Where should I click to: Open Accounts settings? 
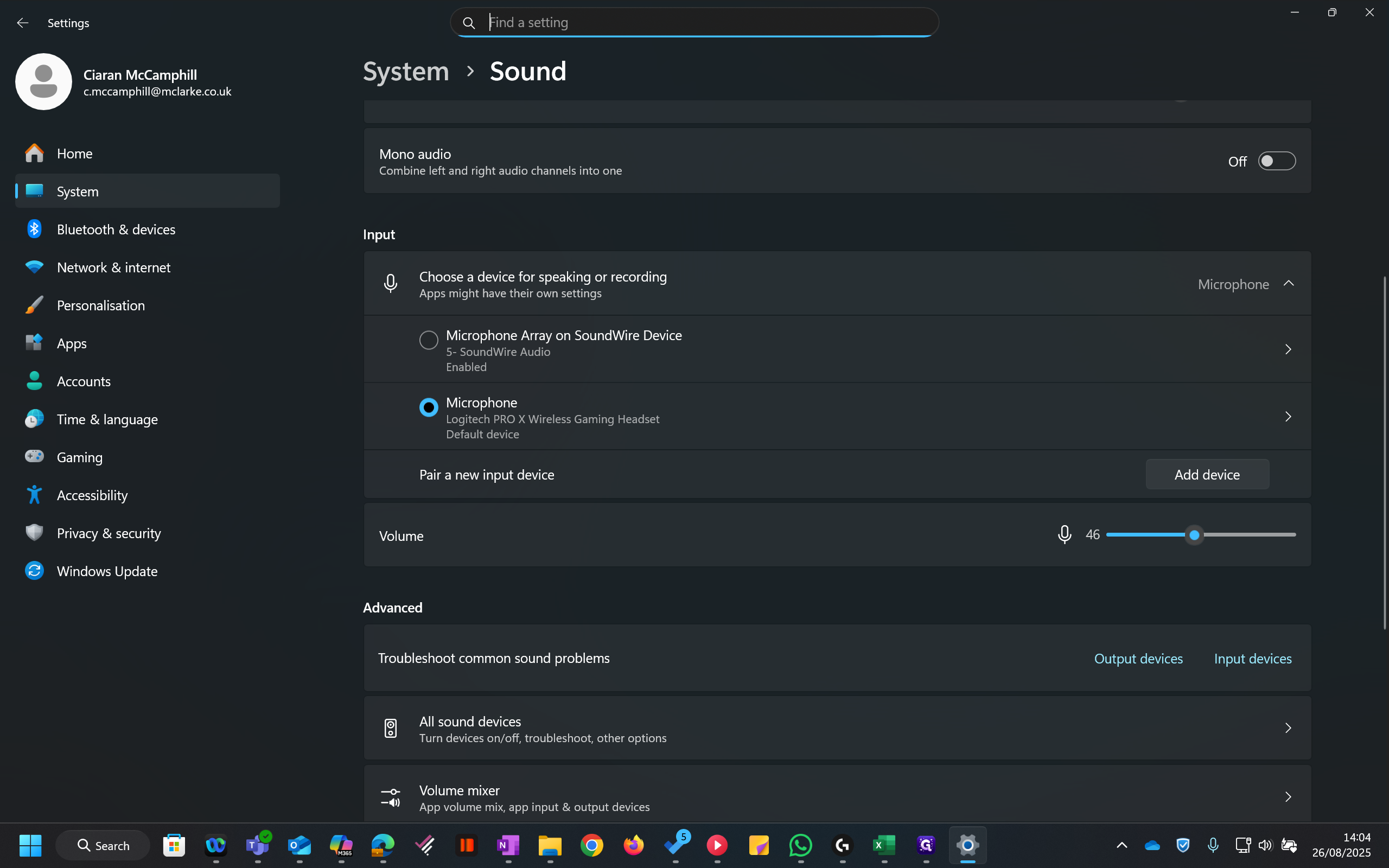point(148,381)
